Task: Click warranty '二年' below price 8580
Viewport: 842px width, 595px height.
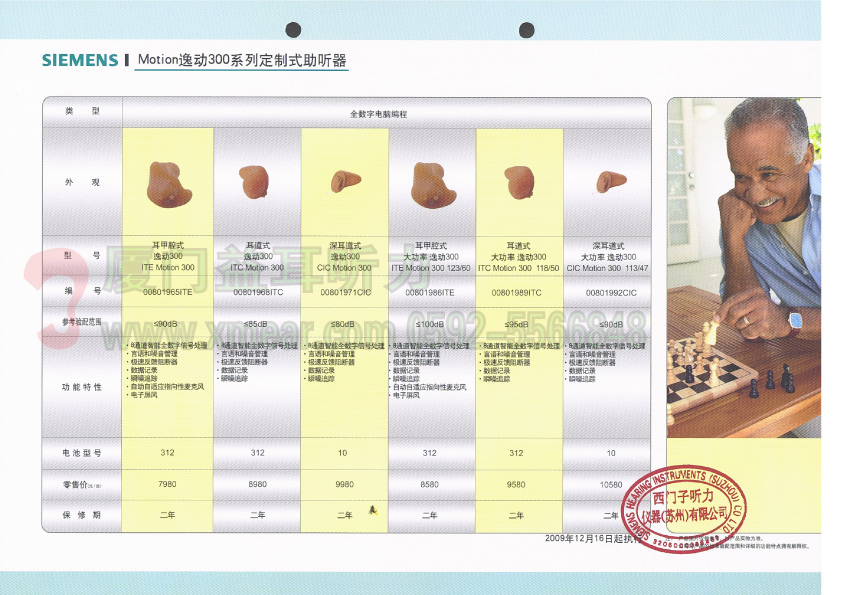Action: point(430,515)
